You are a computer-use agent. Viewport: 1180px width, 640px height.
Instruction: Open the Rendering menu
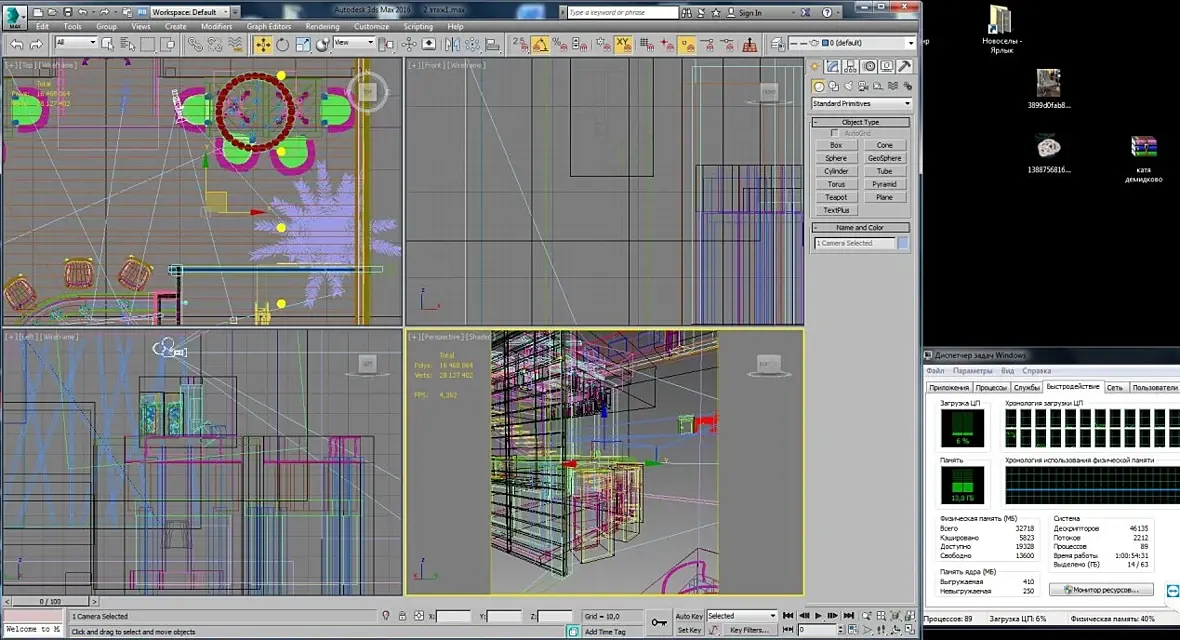322,26
